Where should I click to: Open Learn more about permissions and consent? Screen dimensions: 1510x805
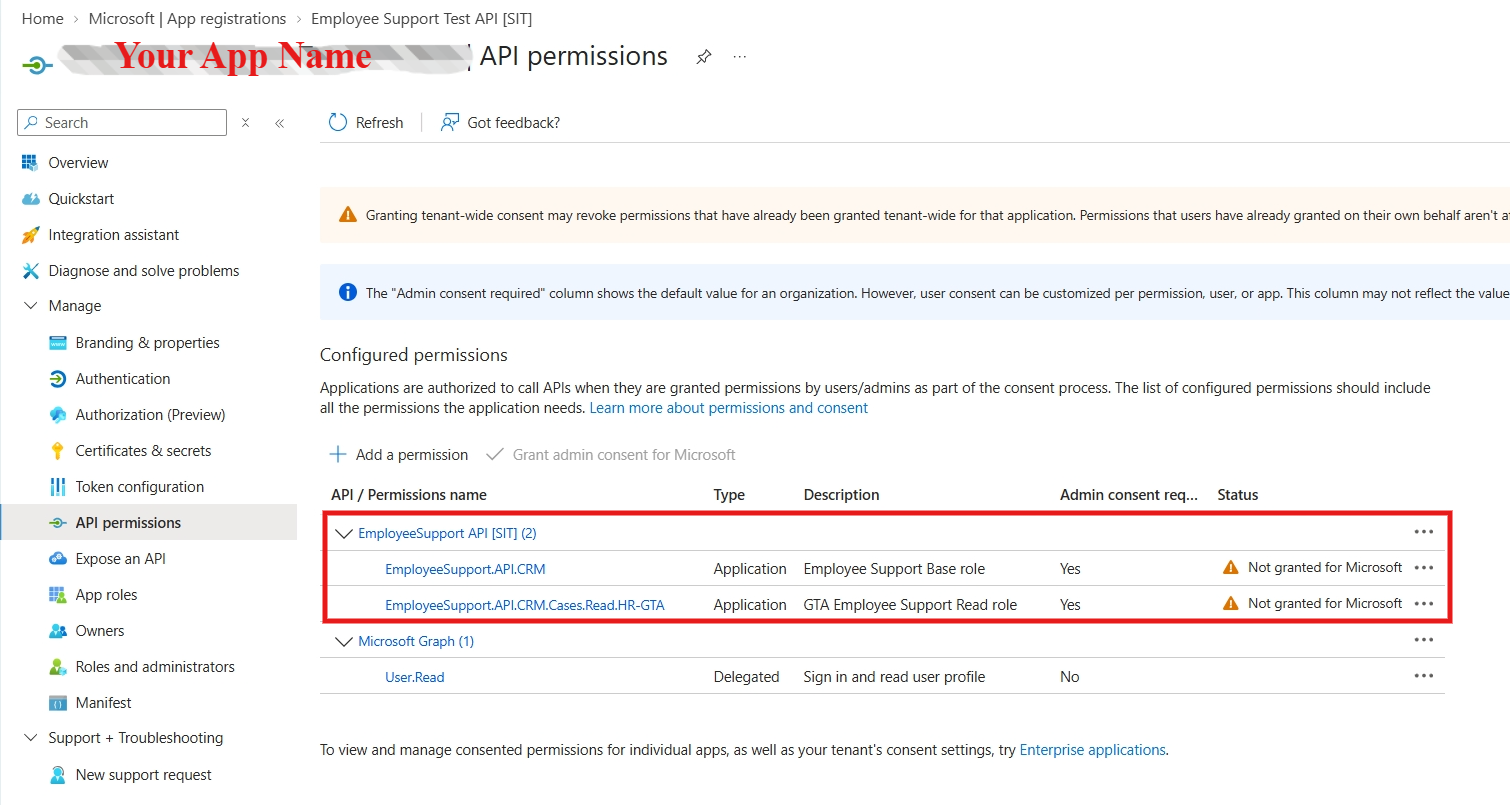[729, 408]
